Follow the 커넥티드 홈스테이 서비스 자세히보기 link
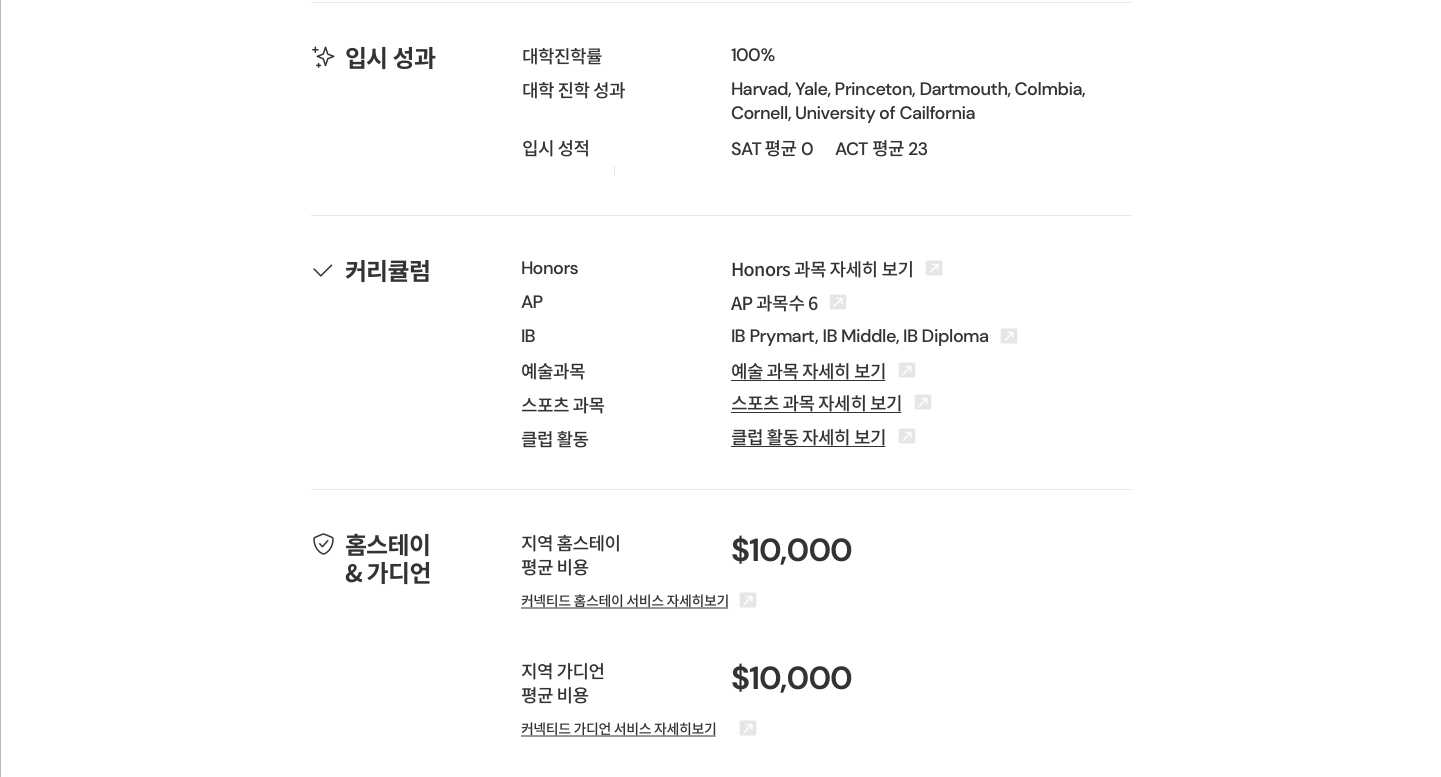 click(x=624, y=601)
